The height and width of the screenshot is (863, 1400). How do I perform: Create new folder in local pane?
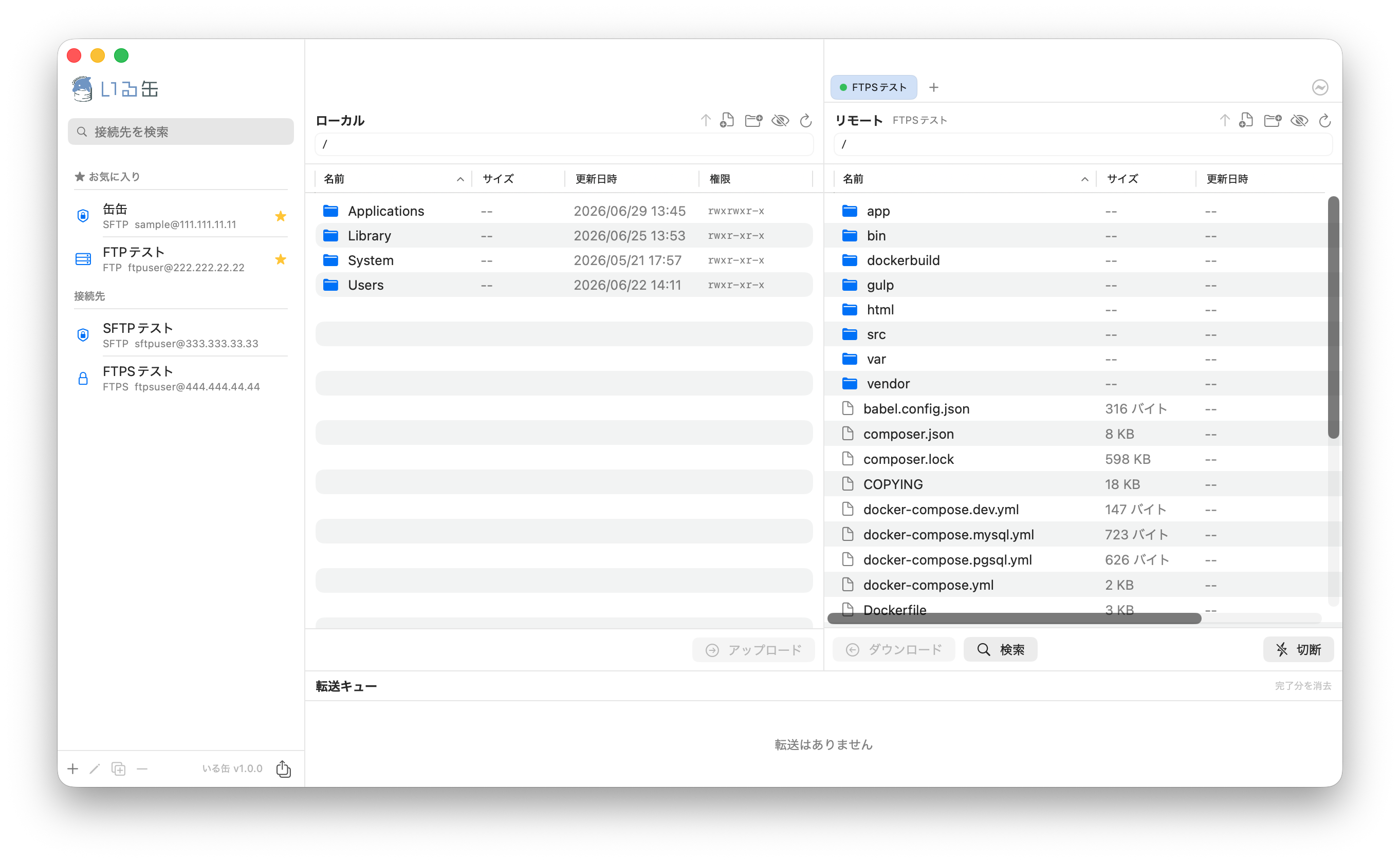tap(753, 120)
